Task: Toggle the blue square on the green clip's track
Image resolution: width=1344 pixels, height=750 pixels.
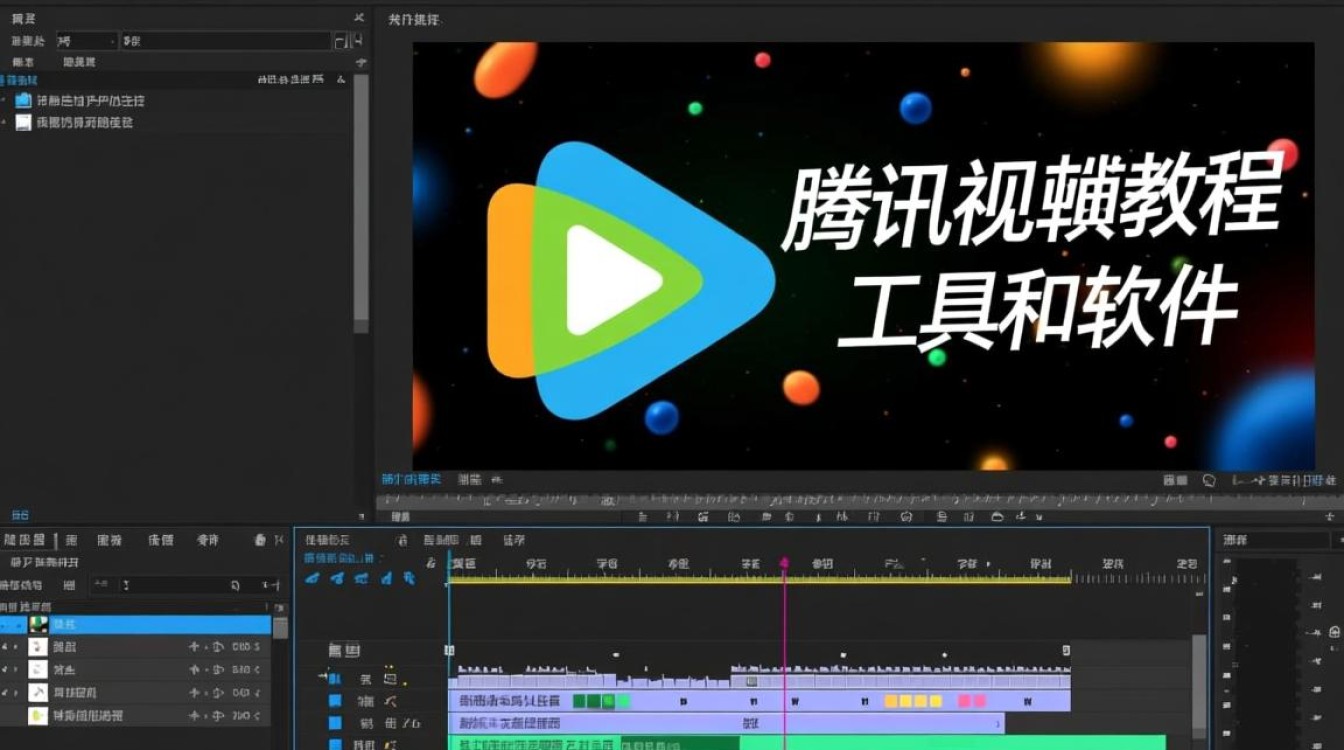Action: point(335,744)
